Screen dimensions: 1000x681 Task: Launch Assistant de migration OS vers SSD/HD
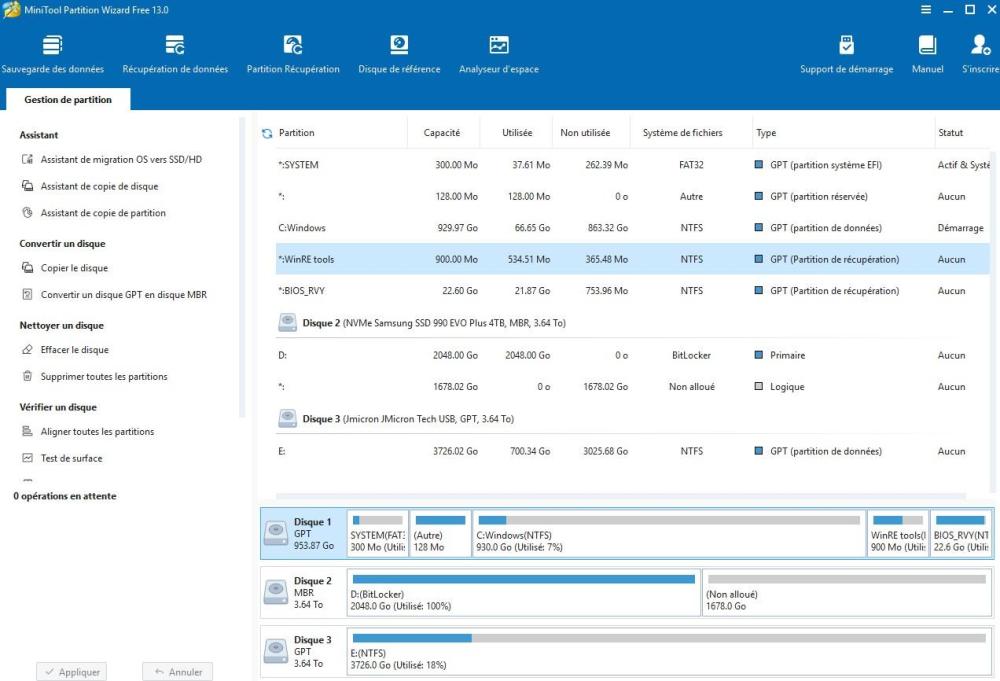[x=121, y=160]
